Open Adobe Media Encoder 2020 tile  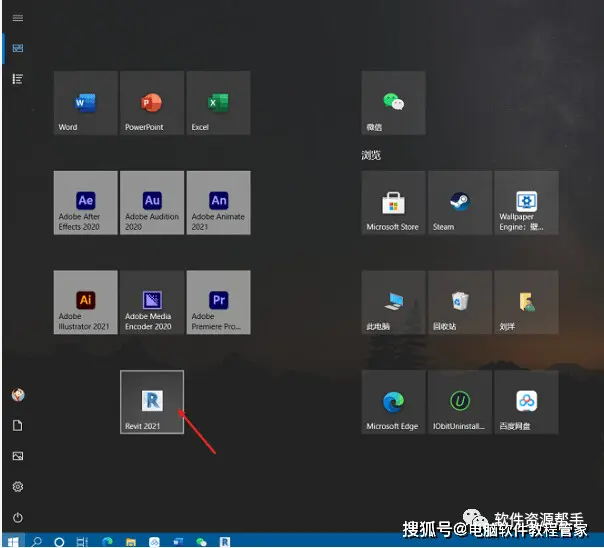coord(152,302)
